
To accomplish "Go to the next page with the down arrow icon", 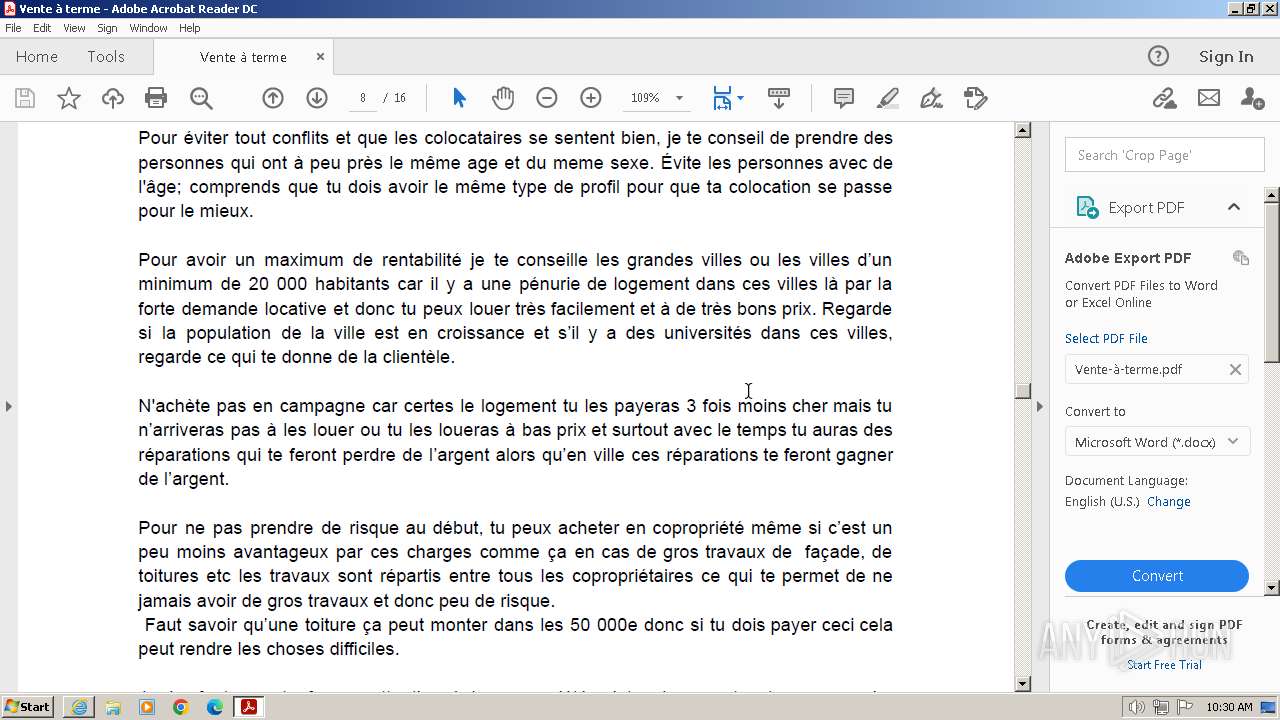I will (x=317, y=98).
